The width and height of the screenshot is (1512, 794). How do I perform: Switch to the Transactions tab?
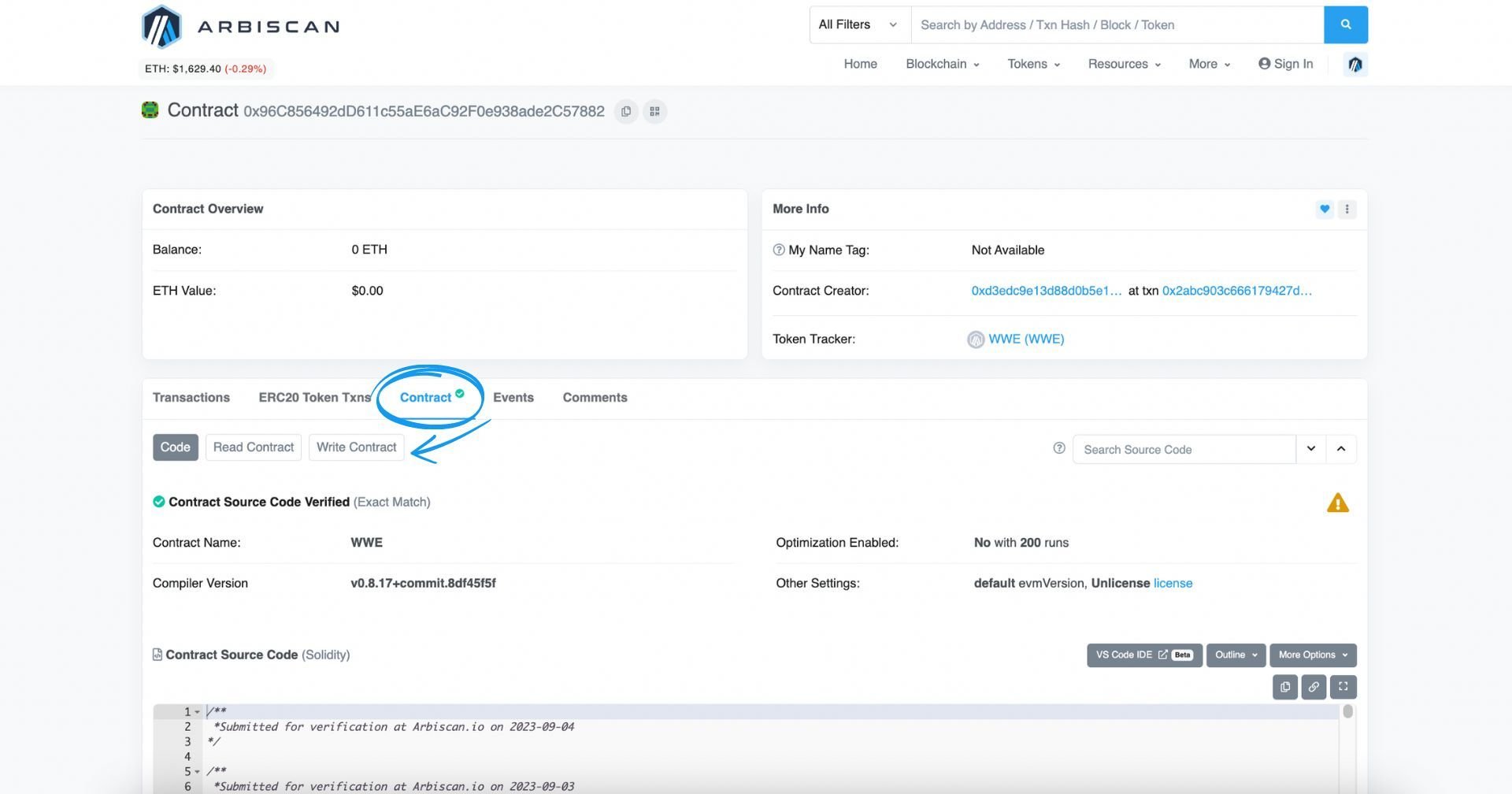point(191,398)
